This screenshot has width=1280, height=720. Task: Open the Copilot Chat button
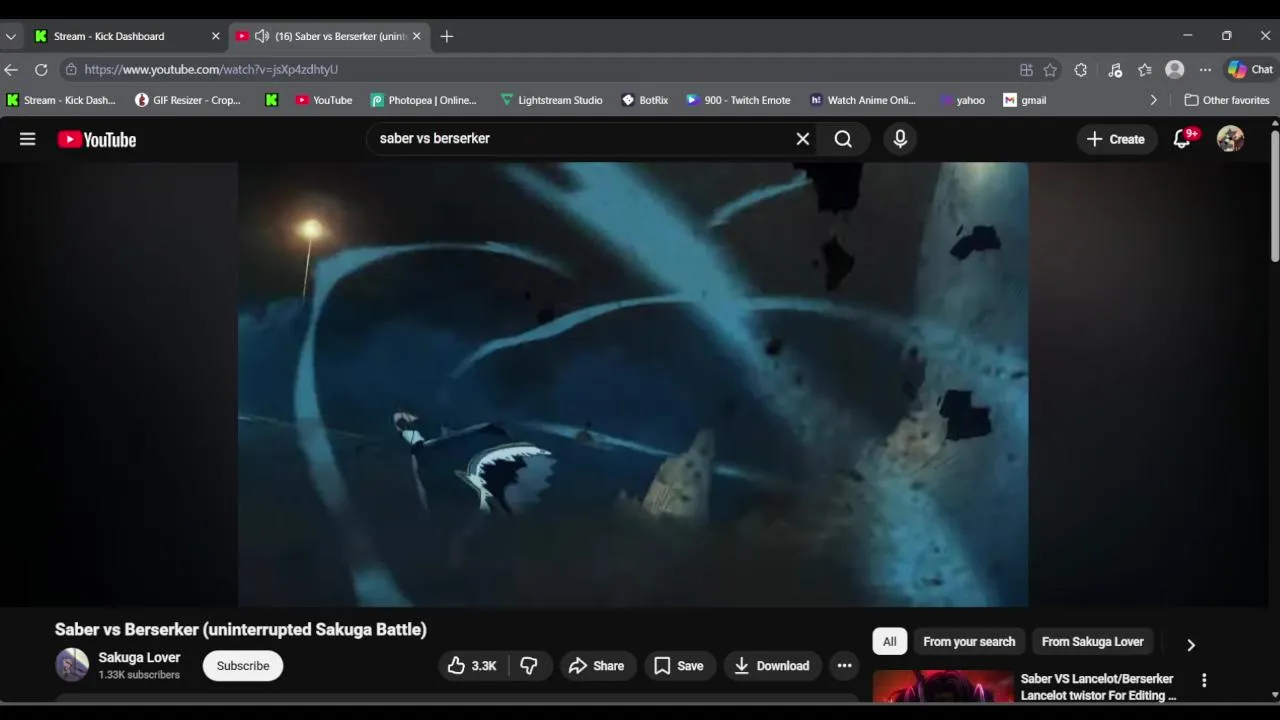coord(1250,70)
